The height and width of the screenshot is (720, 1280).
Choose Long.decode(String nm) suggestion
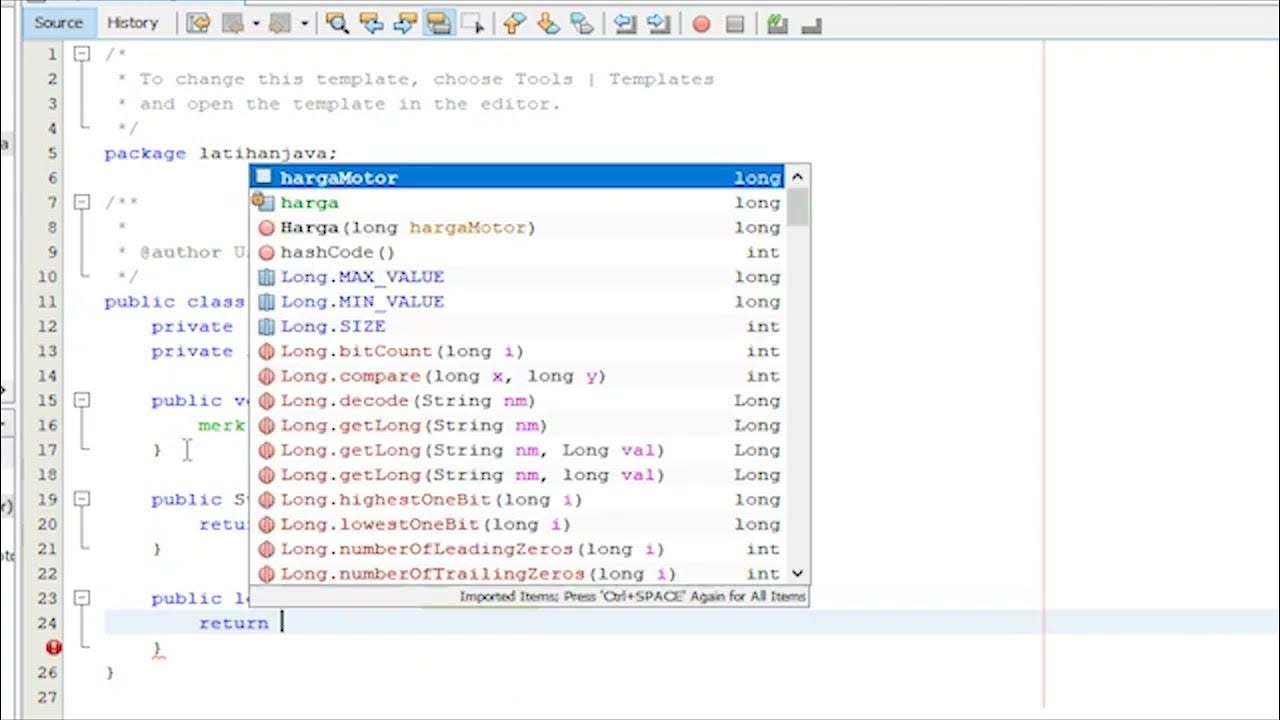click(x=518, y=401)
